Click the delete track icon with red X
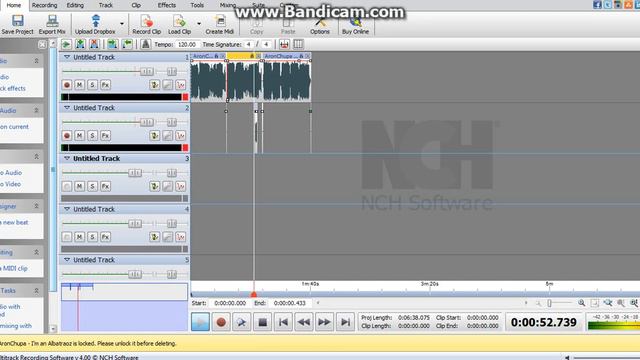Viewport: 640px width, 360px height. pos(94,44)
